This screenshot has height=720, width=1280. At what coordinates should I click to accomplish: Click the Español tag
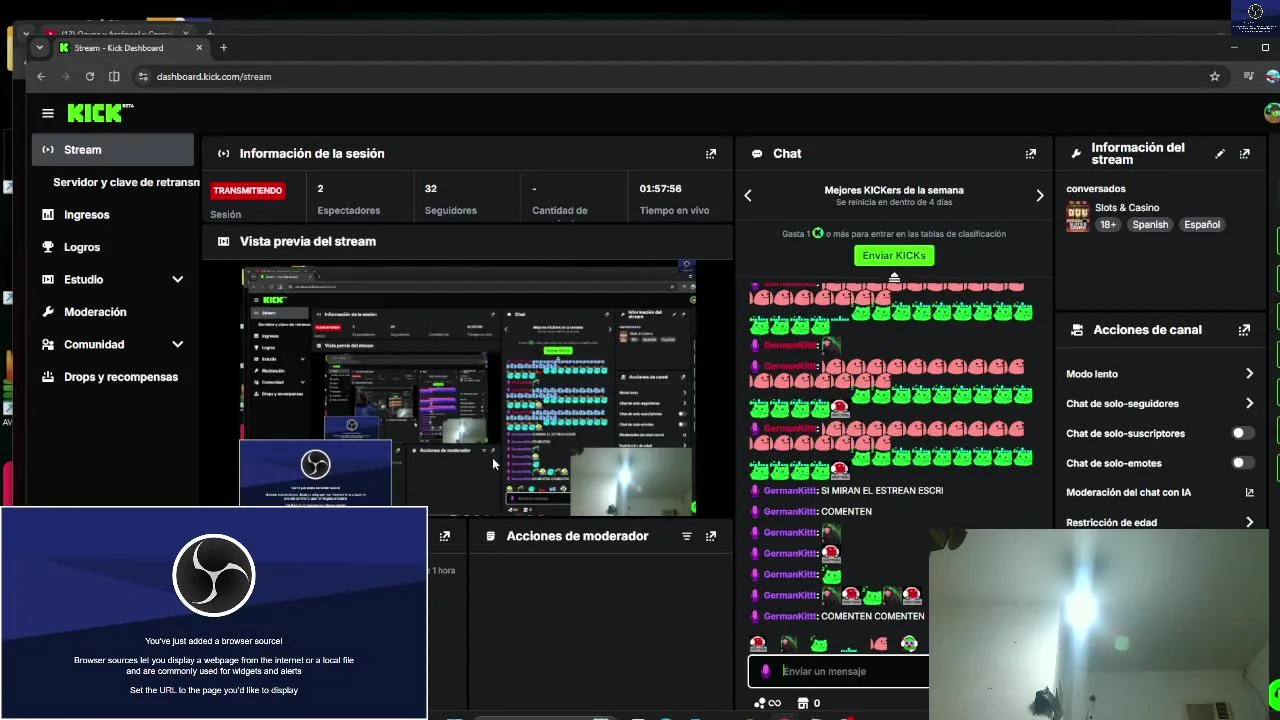pyautogui.click(x=1202, y=225)
